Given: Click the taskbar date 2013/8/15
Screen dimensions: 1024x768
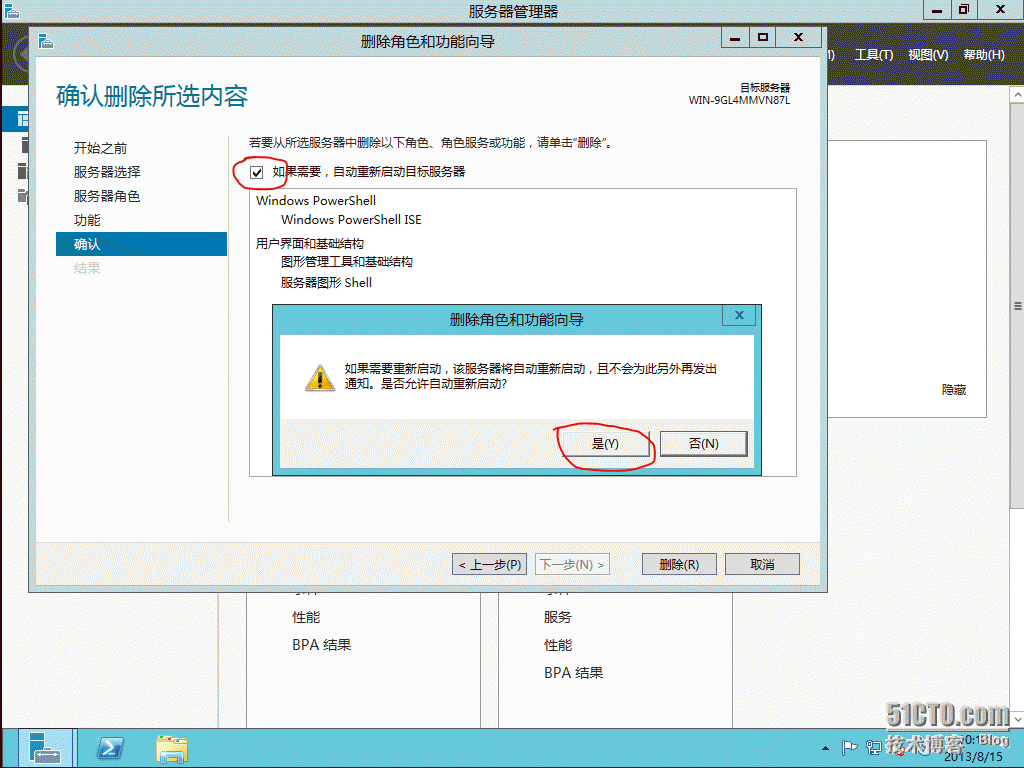Looking at the screenshot, I should pos(973,756).
